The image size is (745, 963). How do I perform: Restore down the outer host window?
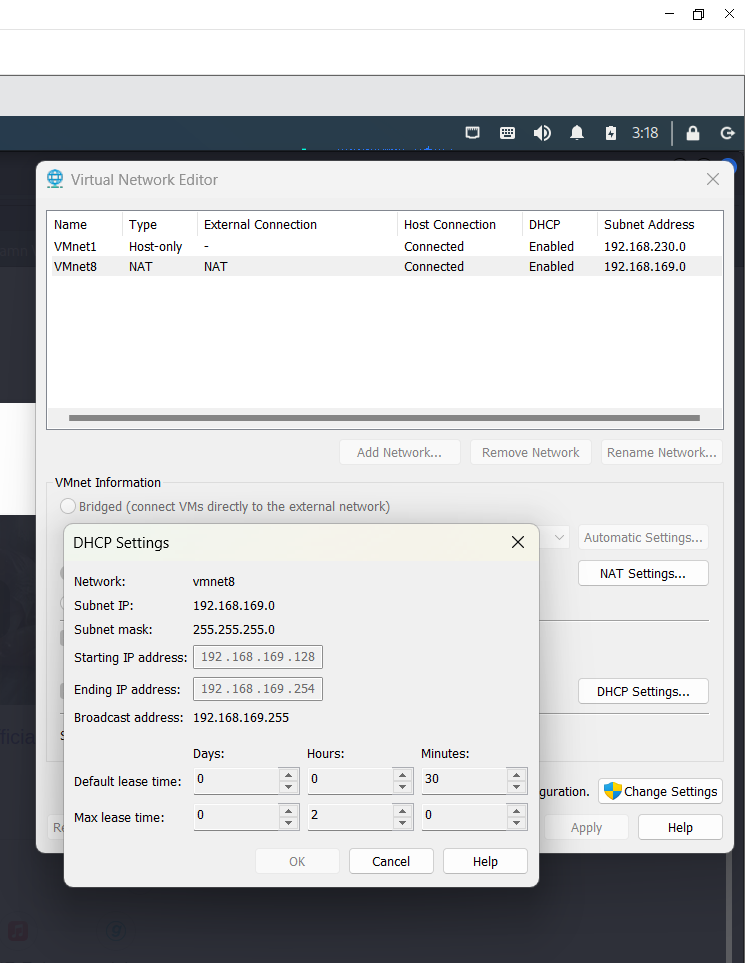698,14
